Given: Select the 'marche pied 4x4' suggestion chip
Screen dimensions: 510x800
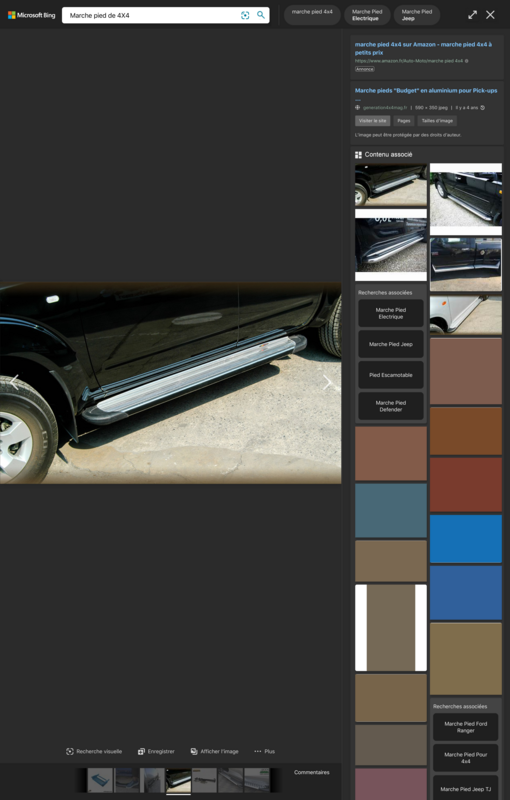Looking at the screenshot, I should point(312,15).
